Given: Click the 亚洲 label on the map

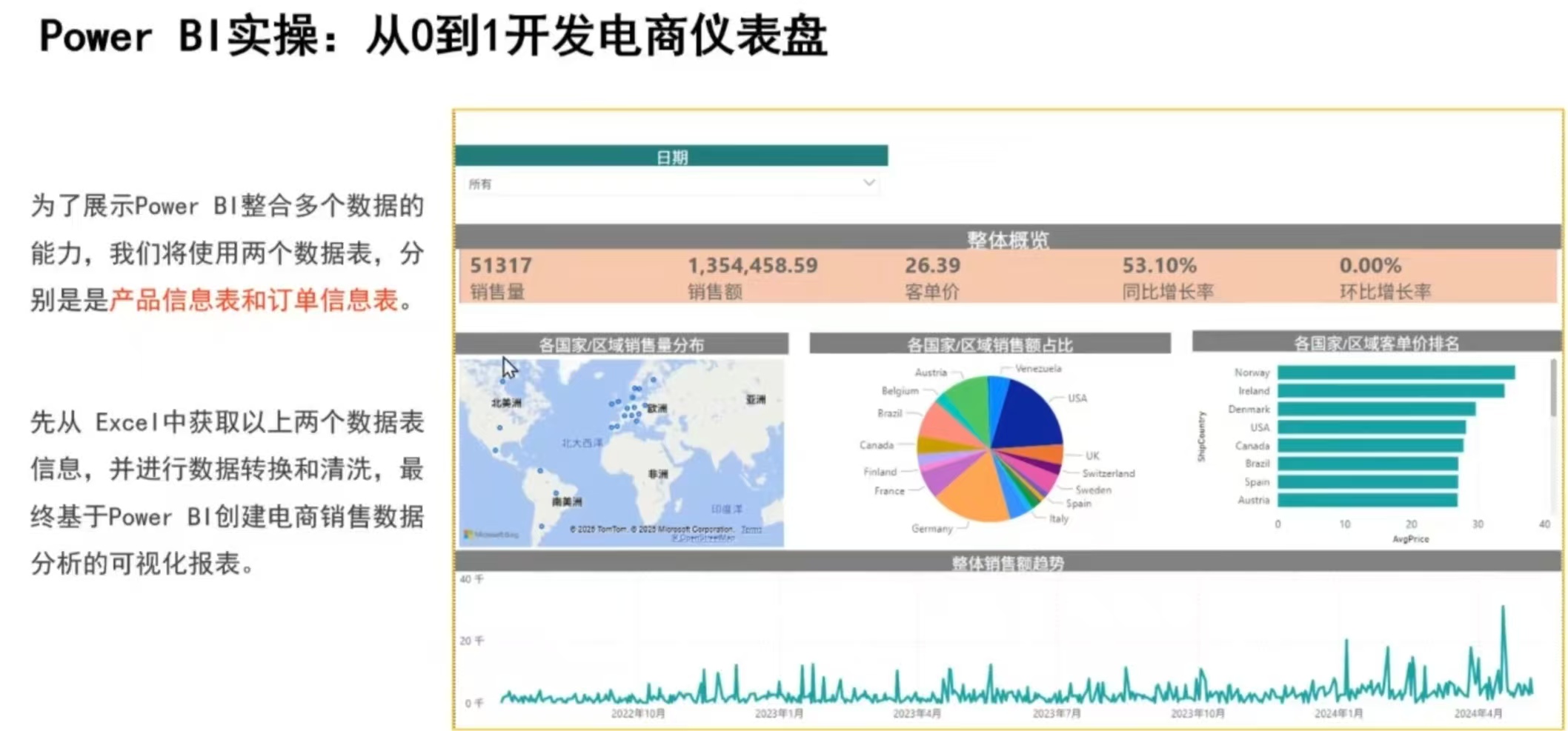Looking at the screenshot, I should [x=756, y=399].
